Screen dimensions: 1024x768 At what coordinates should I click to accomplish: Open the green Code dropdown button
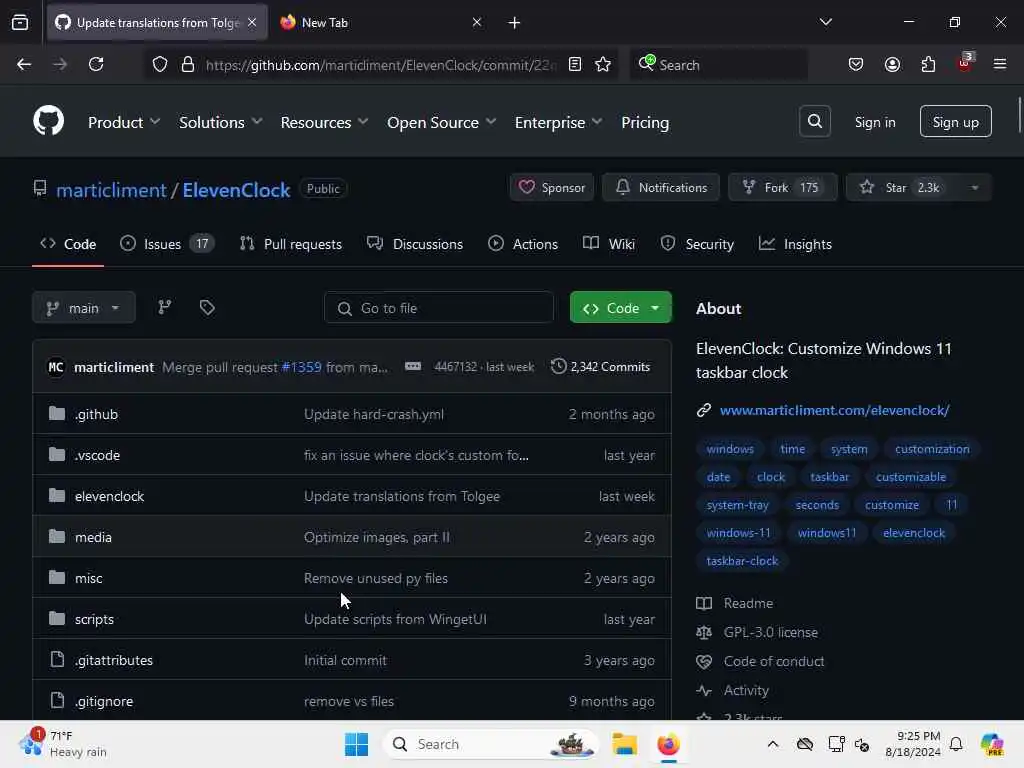pos(620,308)
